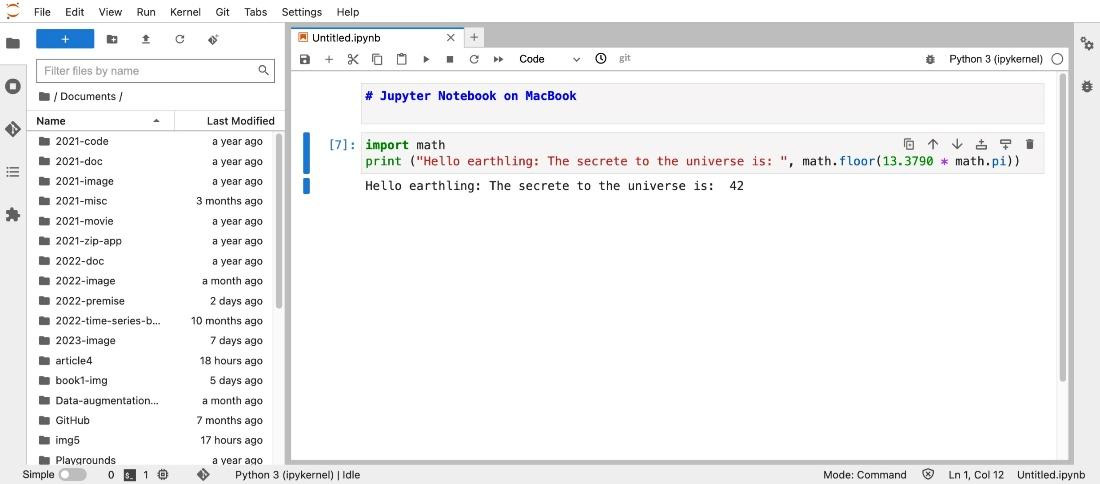The image size is (1100, 484).
Task: Open the Property Inspector gears icon
Action: pyautogui.click(x=1087, y=43)
